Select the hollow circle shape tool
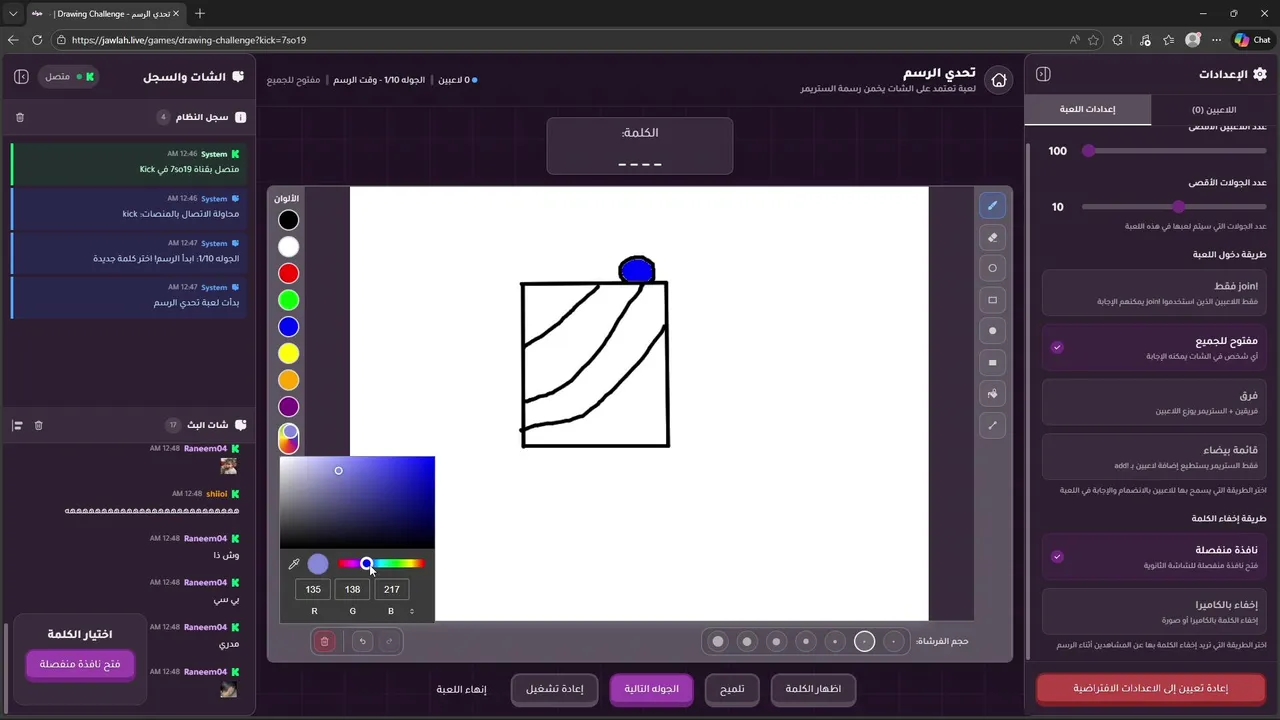 point(992,268)
